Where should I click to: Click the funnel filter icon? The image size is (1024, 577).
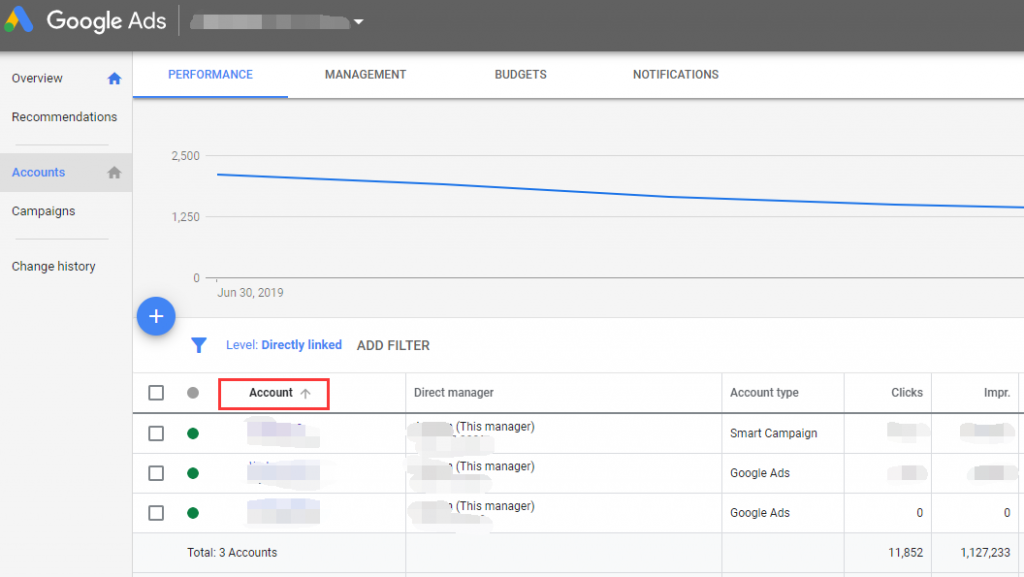(x=199, y=345)
